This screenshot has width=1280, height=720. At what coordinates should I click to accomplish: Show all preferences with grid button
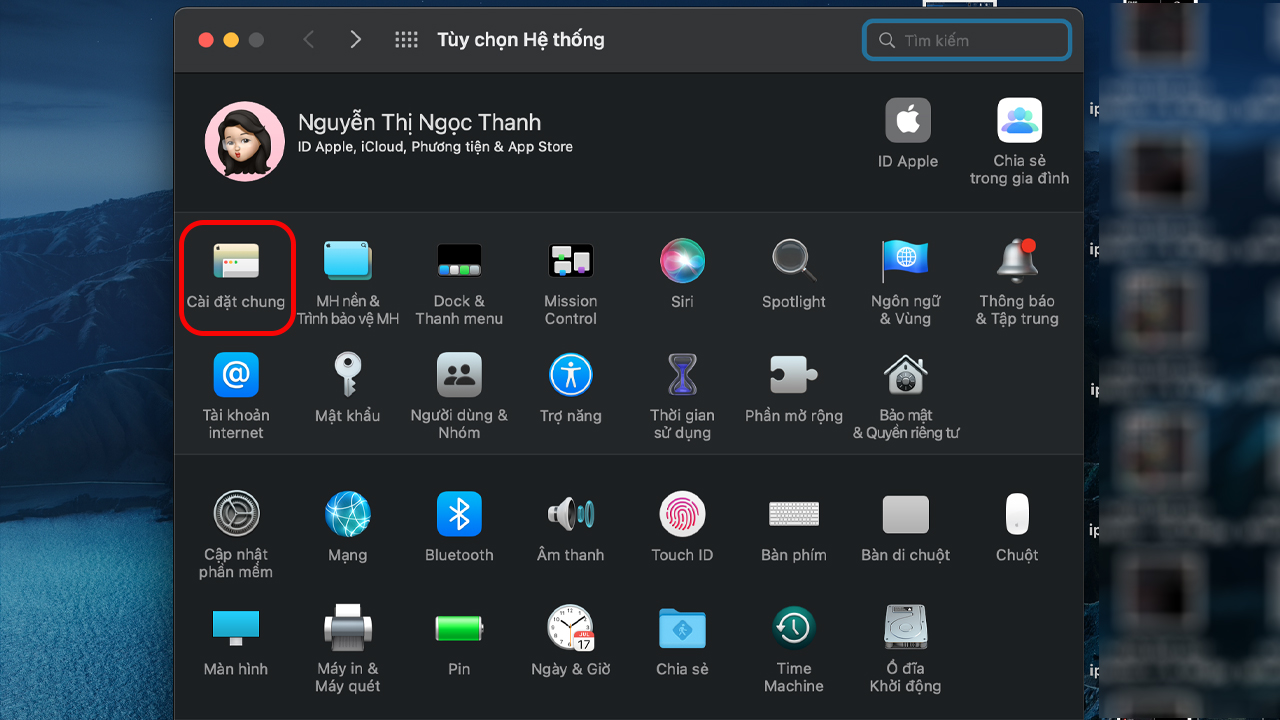pyautogui.click(x=406, y=40)
